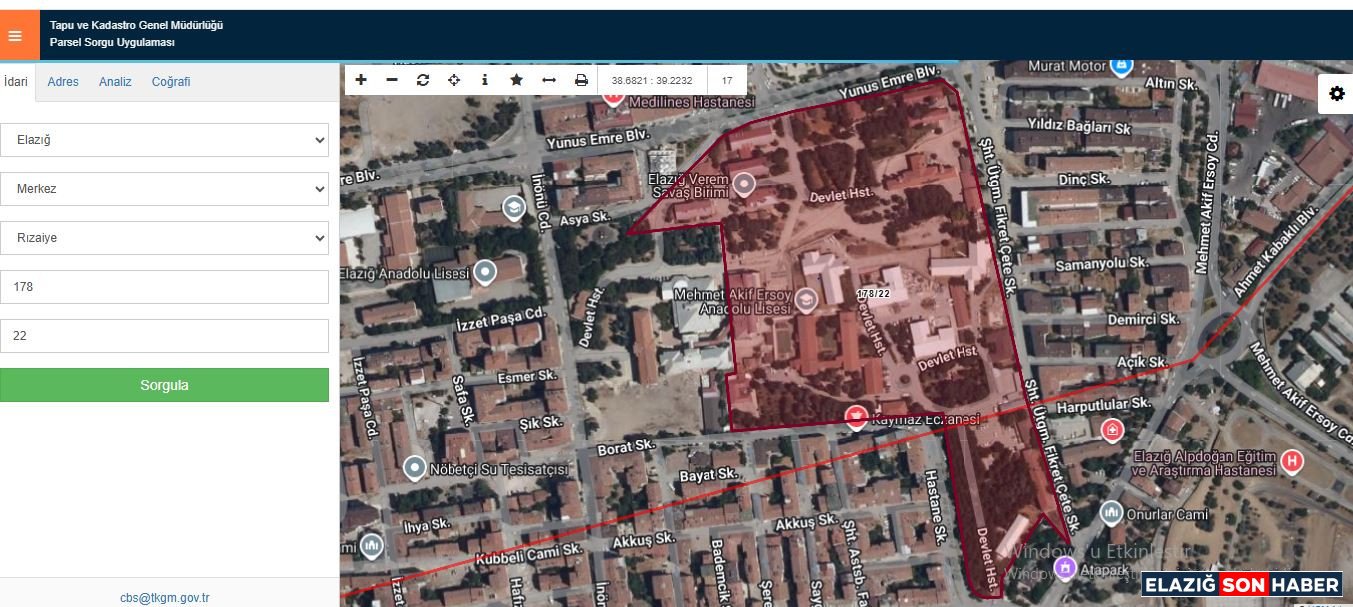Zoom out with the minus icon

point(392,80)
